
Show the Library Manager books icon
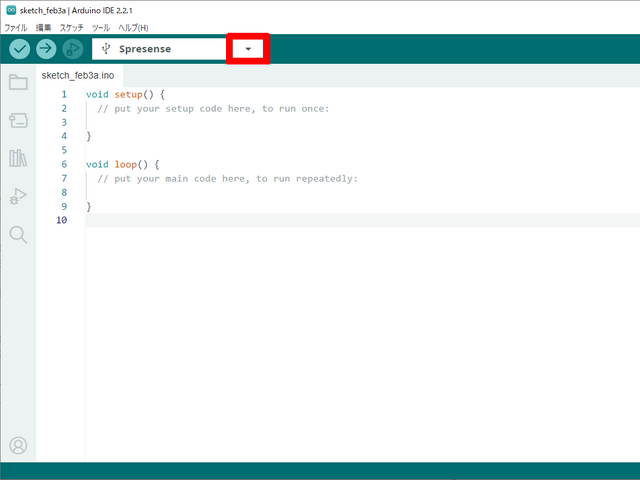[x=18, y=158]
